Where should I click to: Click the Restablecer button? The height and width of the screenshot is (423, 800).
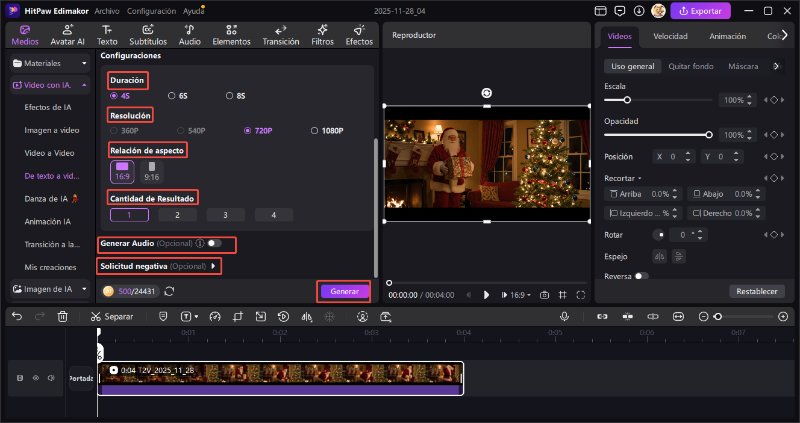tap(757, 291)
